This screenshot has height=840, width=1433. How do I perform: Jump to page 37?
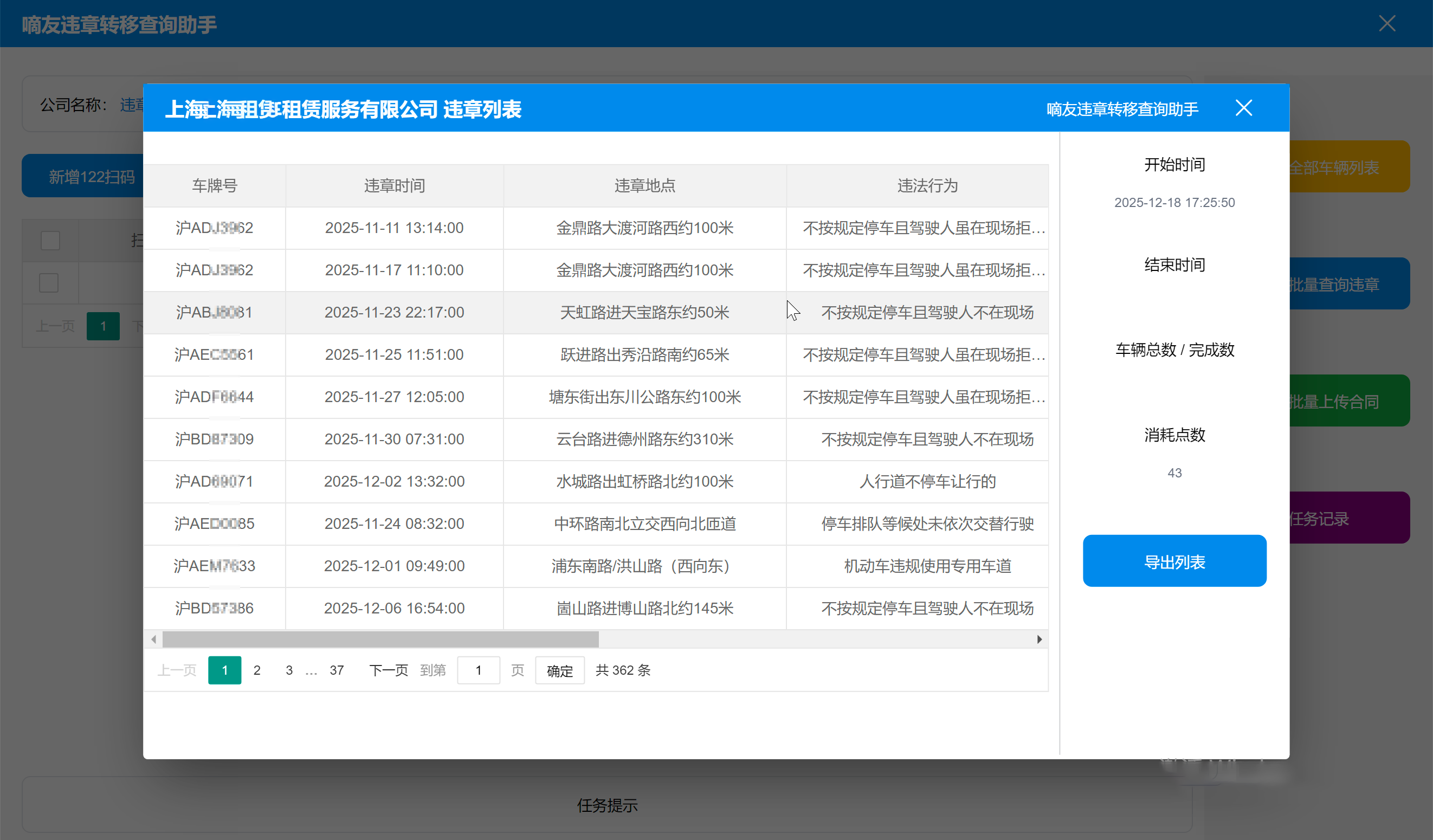point(337,670)
